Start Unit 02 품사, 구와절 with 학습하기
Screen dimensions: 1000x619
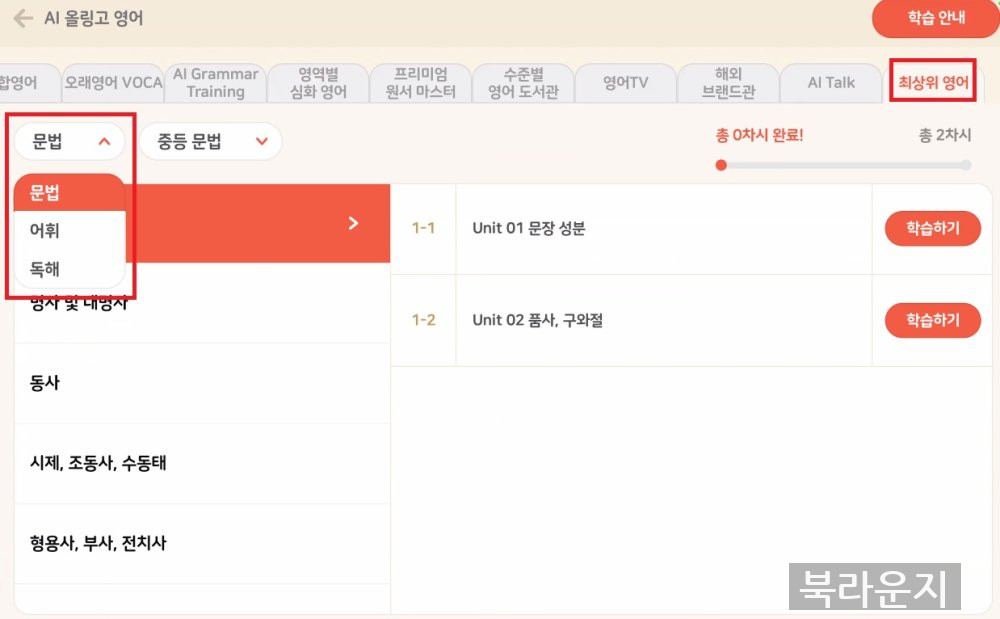click(932, 320)
